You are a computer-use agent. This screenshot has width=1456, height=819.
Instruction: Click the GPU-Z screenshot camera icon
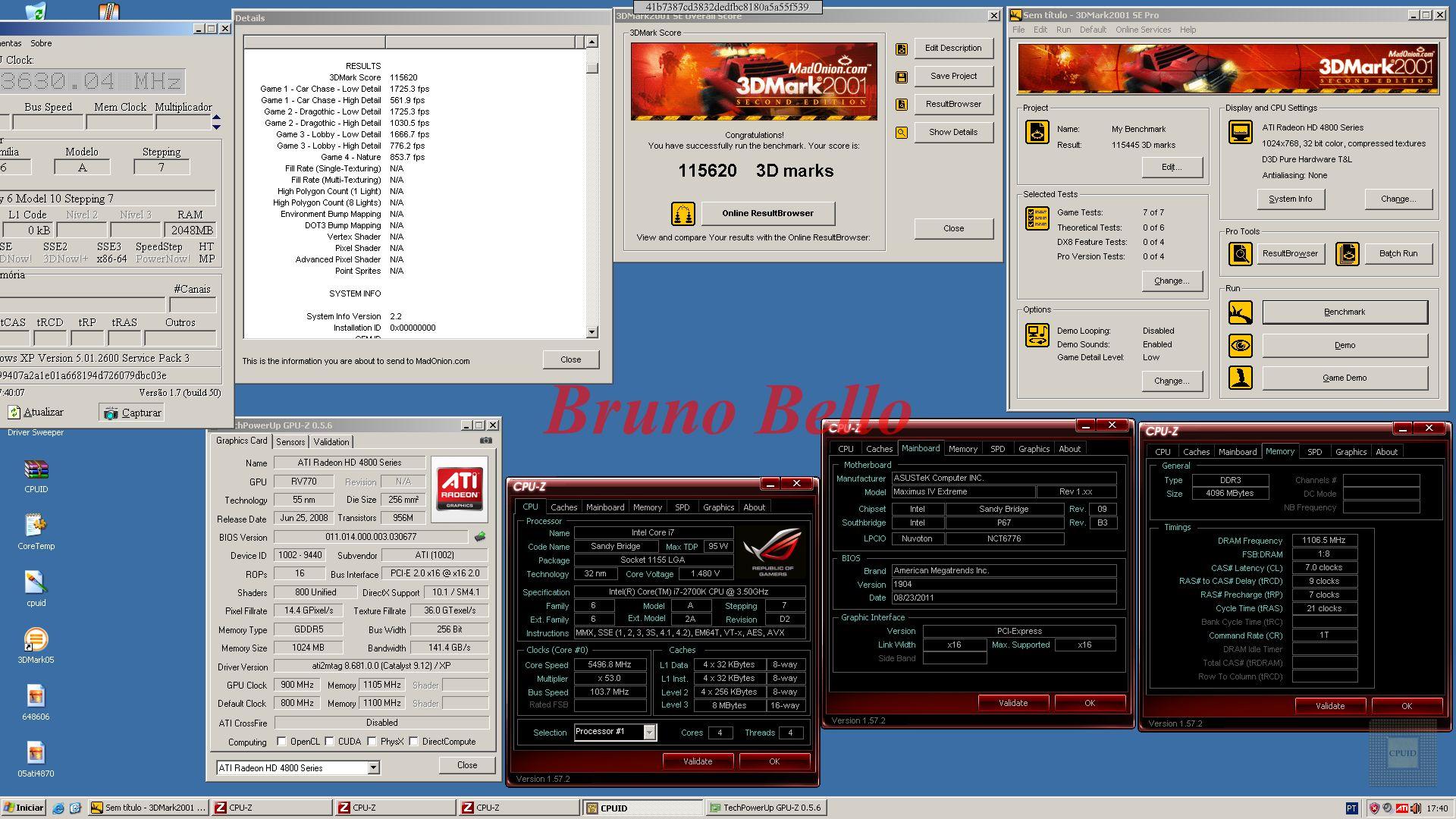tap(486, 441)
